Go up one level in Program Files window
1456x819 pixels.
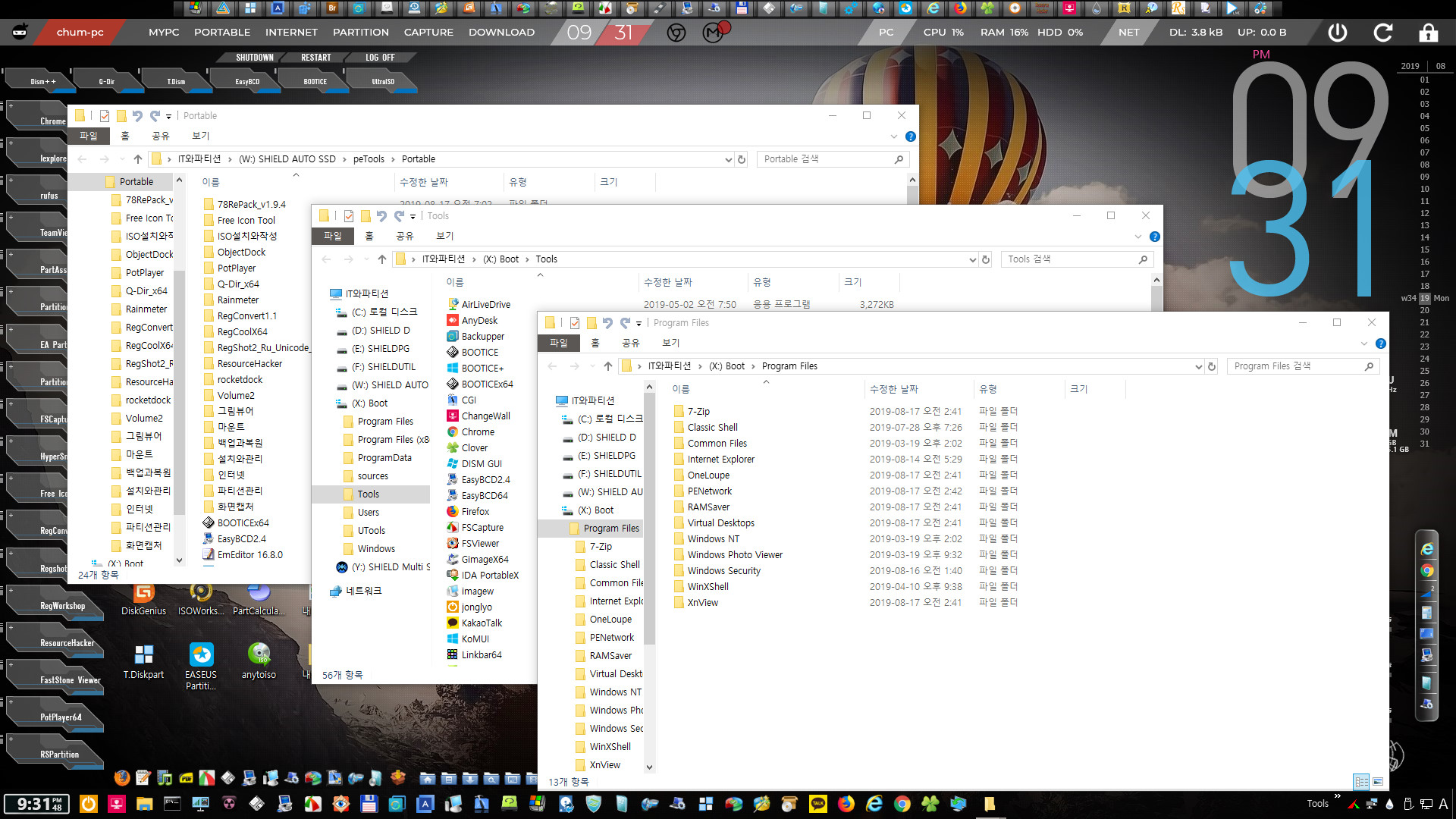click(x=607, y=366)
